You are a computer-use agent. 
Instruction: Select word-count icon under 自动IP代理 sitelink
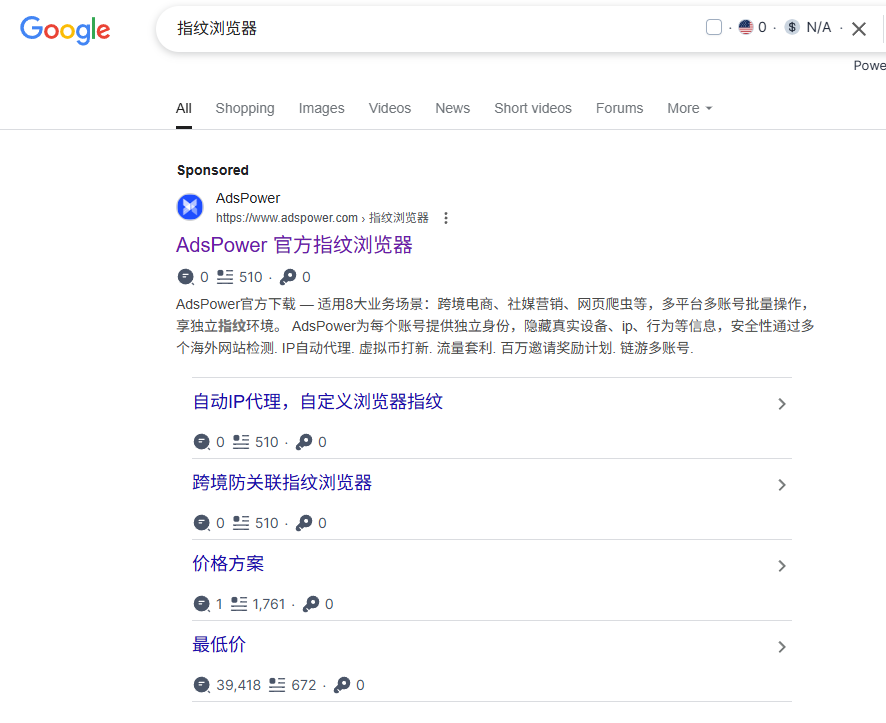[x=241, y=442]
